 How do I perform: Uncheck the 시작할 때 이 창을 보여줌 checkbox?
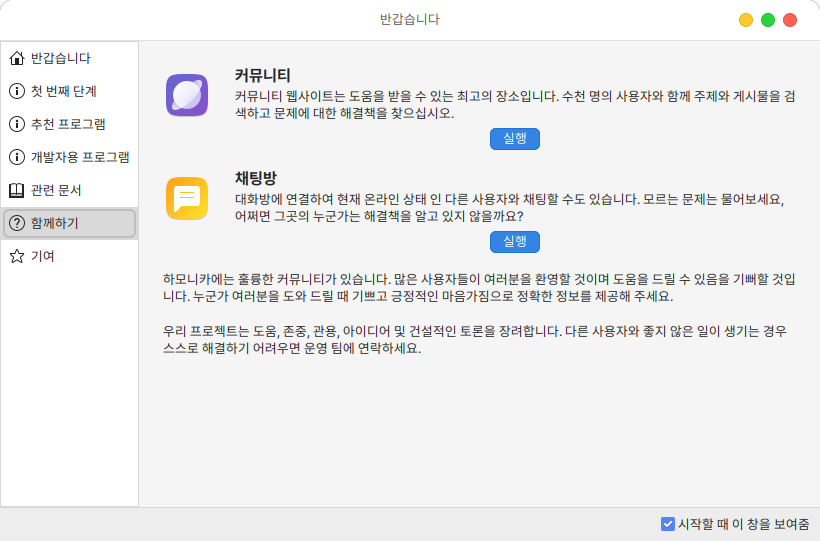point(668,523)
